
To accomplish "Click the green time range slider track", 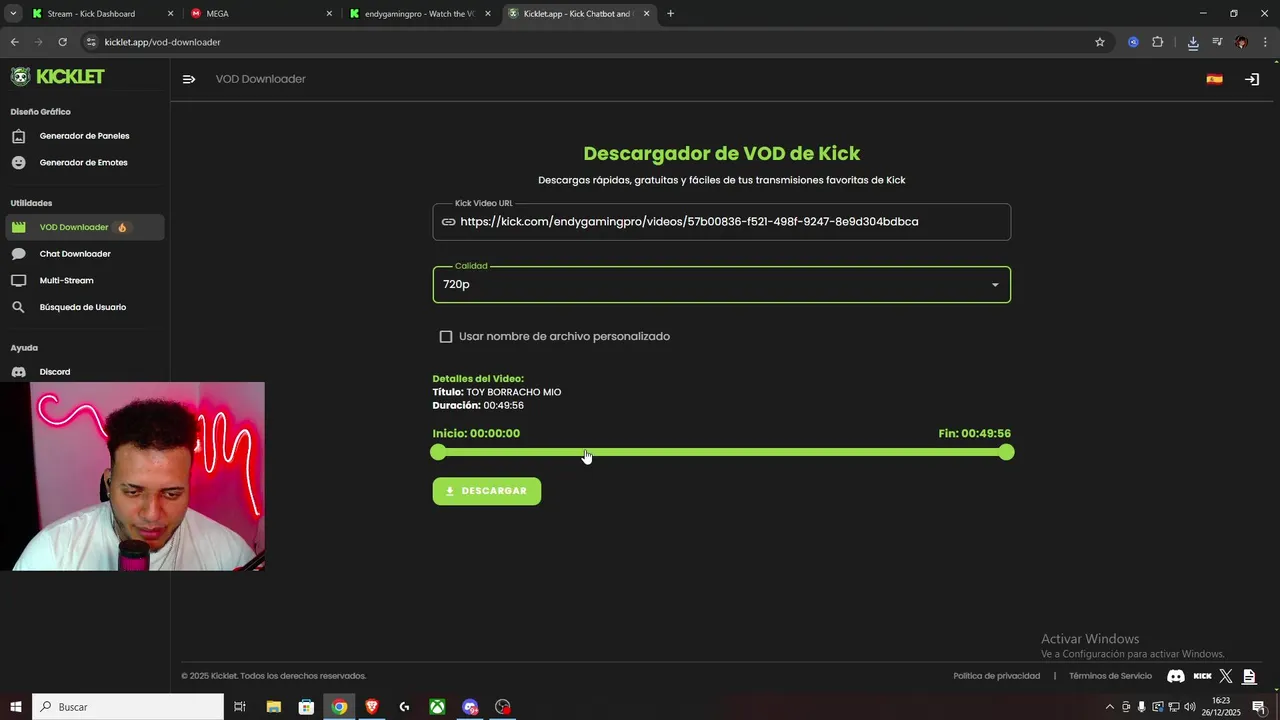I will tap(721, 453).
